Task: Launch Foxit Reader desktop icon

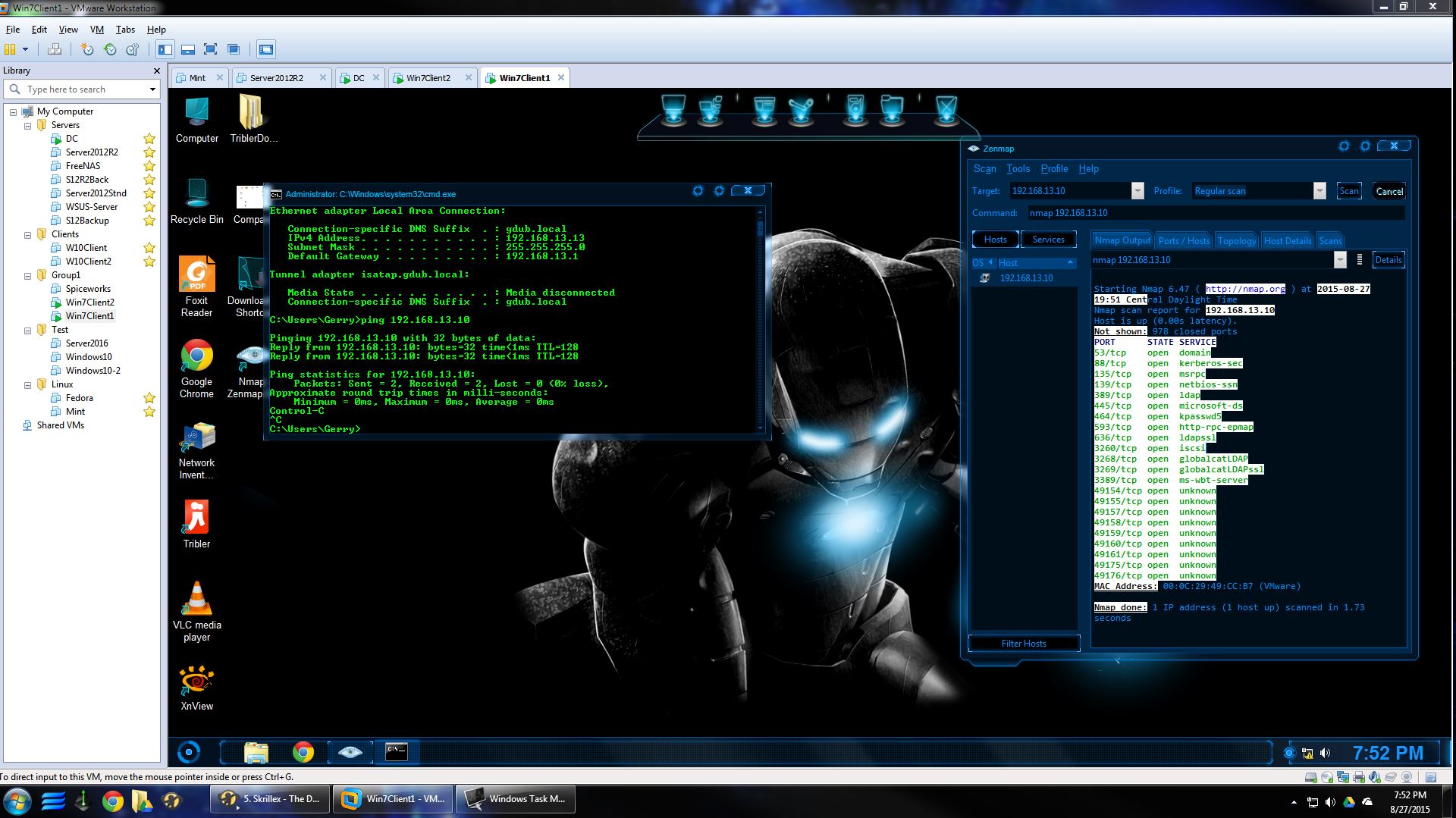Action: 196,287
